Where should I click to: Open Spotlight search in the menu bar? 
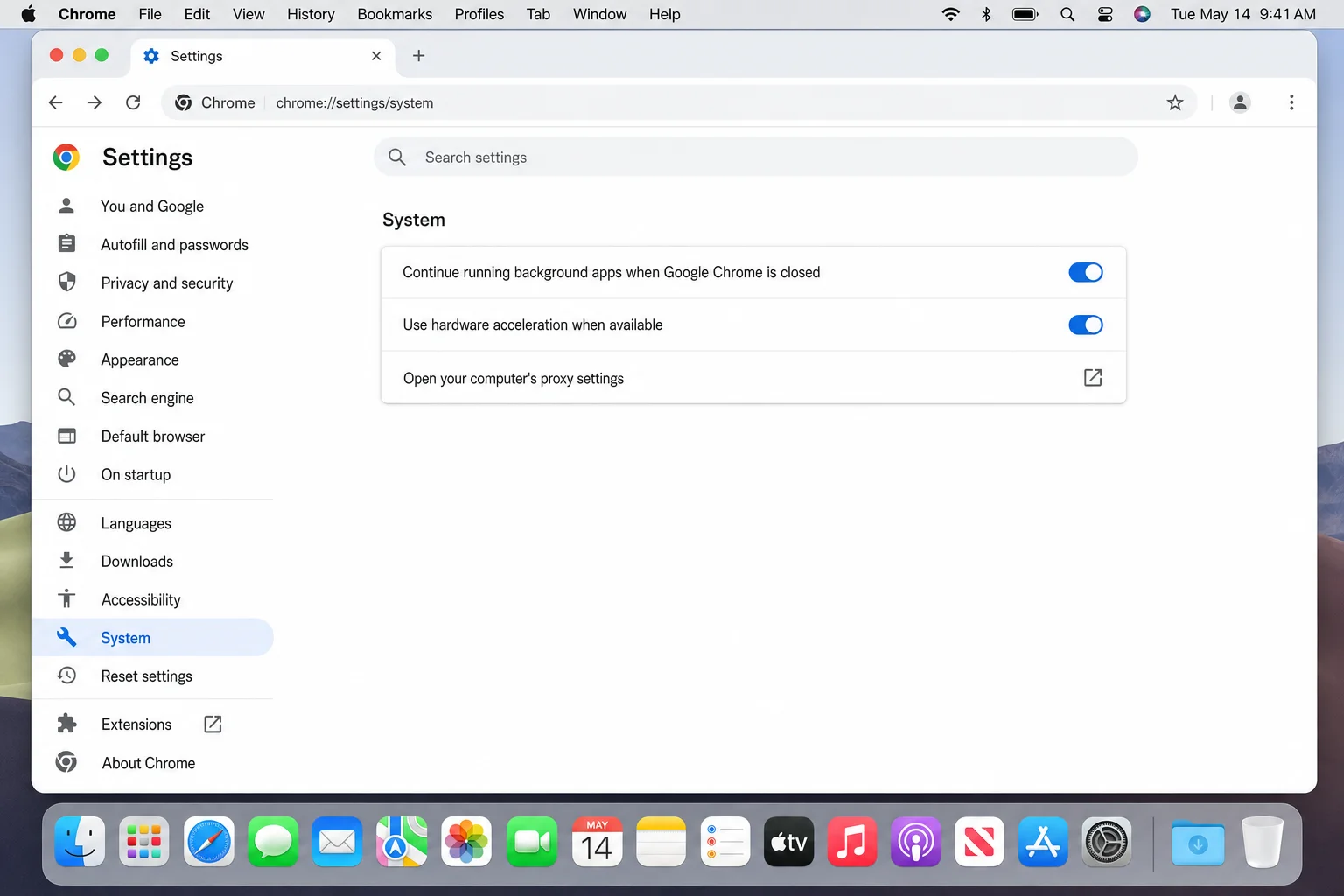(x=1067, y=14)
